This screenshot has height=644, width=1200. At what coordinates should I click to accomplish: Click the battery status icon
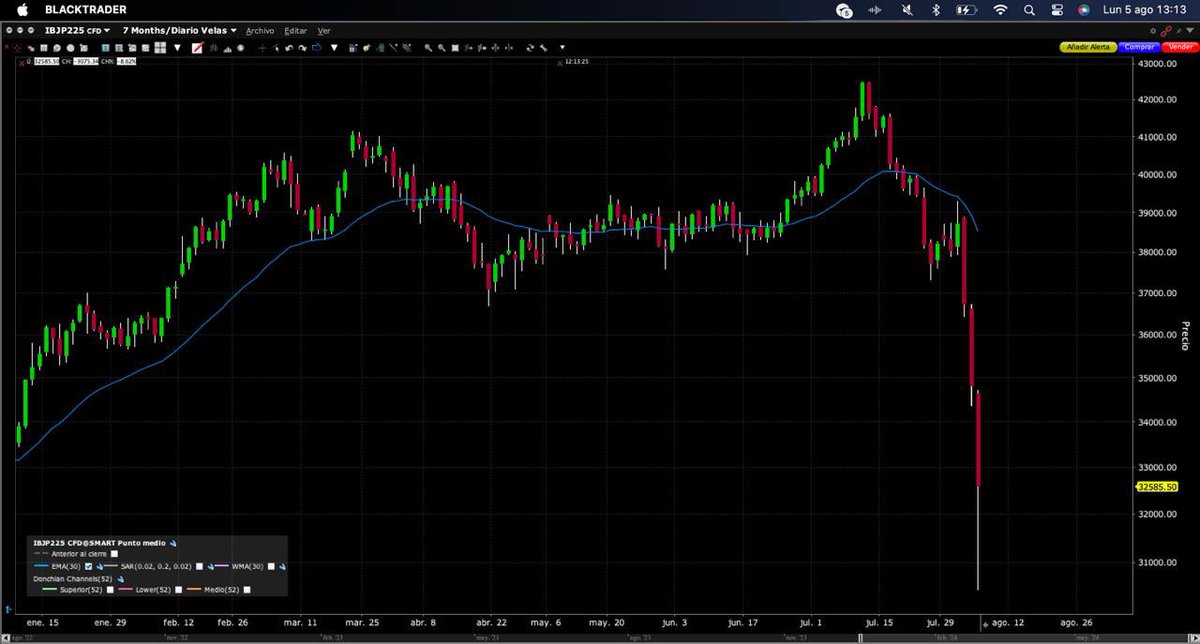[966, 9]
